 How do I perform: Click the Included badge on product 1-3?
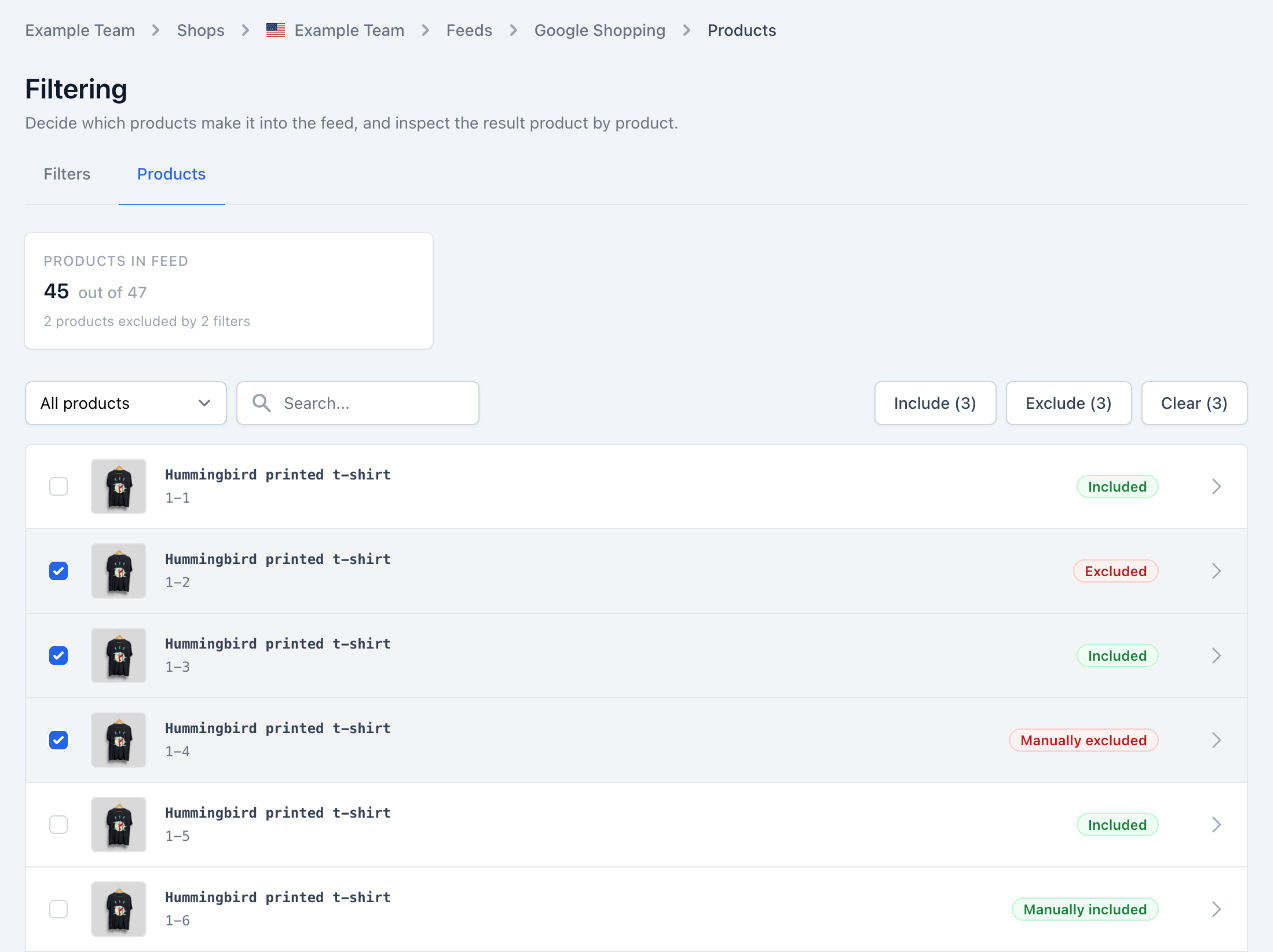coord(1117,655)
